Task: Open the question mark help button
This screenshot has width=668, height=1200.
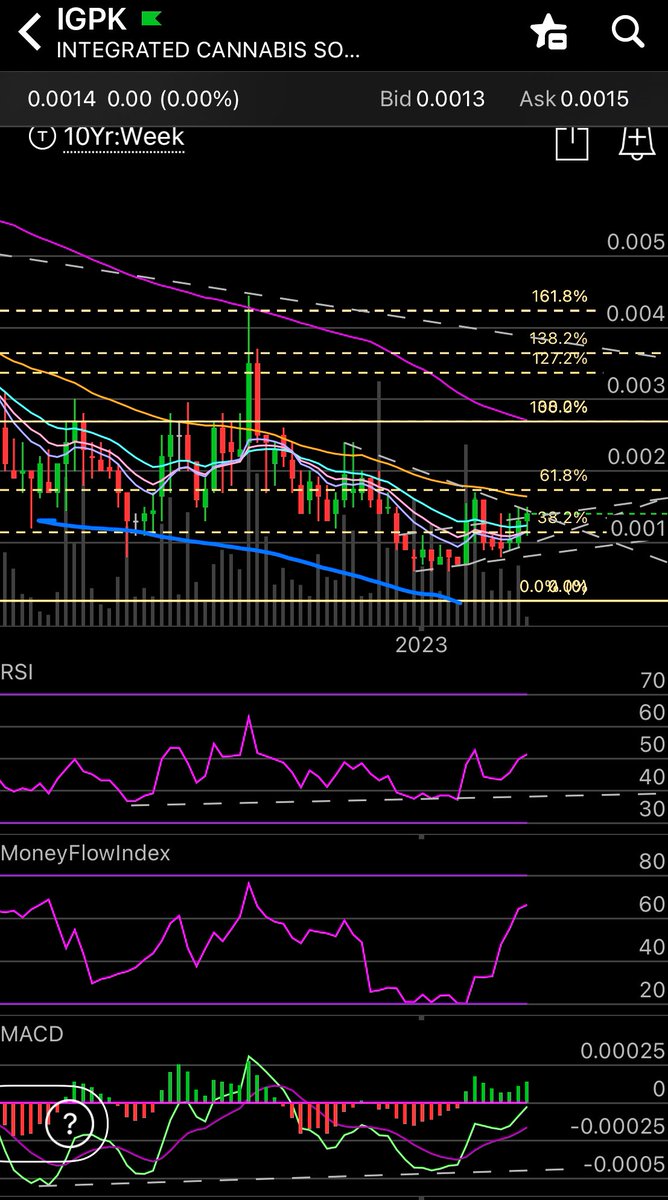Action: tap(70, 1123)
